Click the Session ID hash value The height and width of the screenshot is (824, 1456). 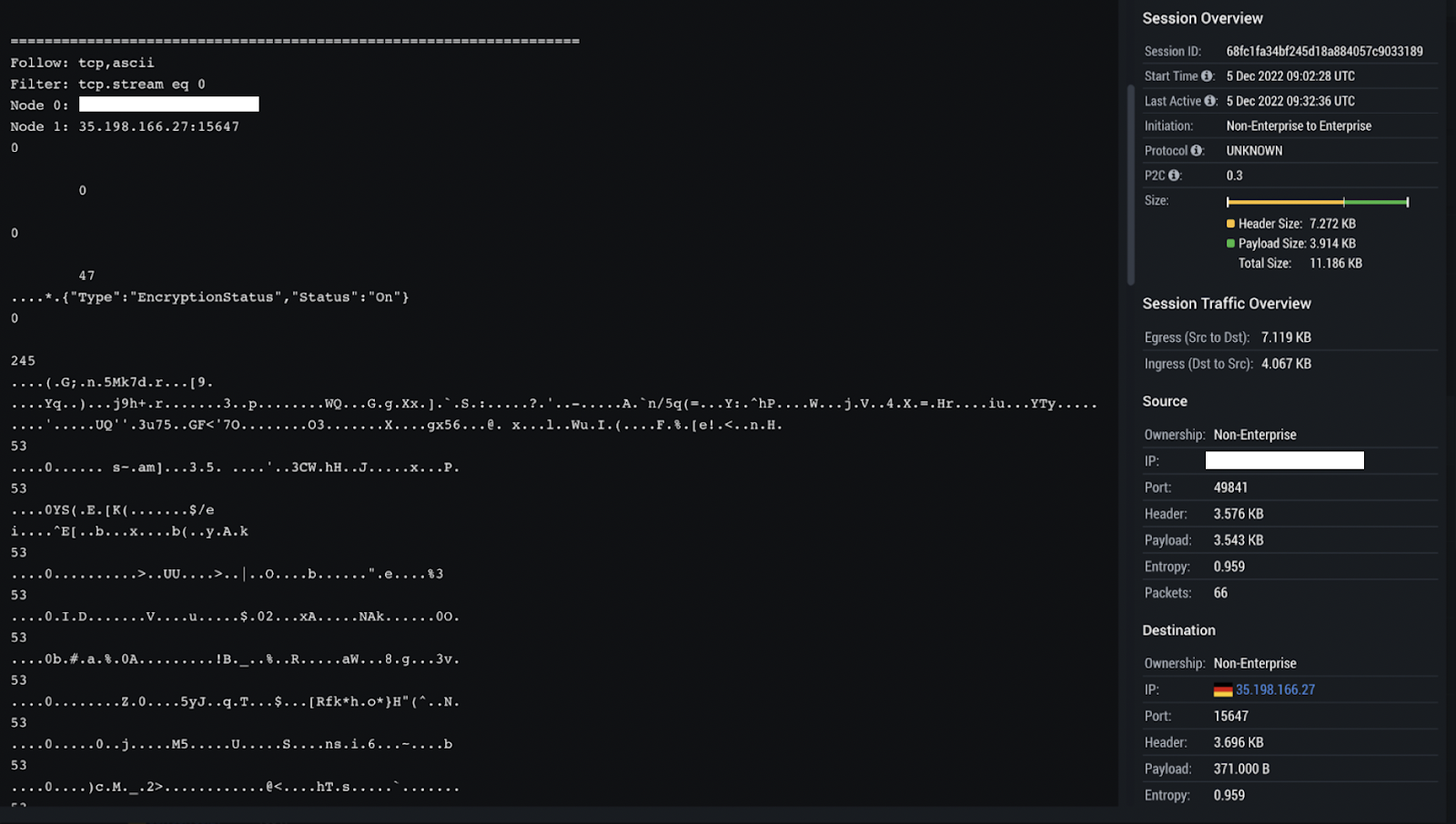(1324, 52)
